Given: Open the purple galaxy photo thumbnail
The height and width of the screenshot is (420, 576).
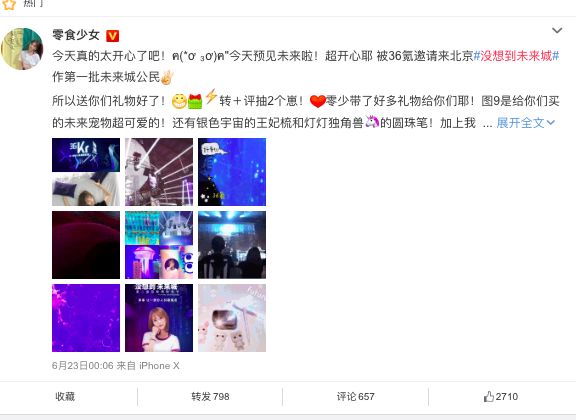Looking at the screenshot, I should point(86,318).
